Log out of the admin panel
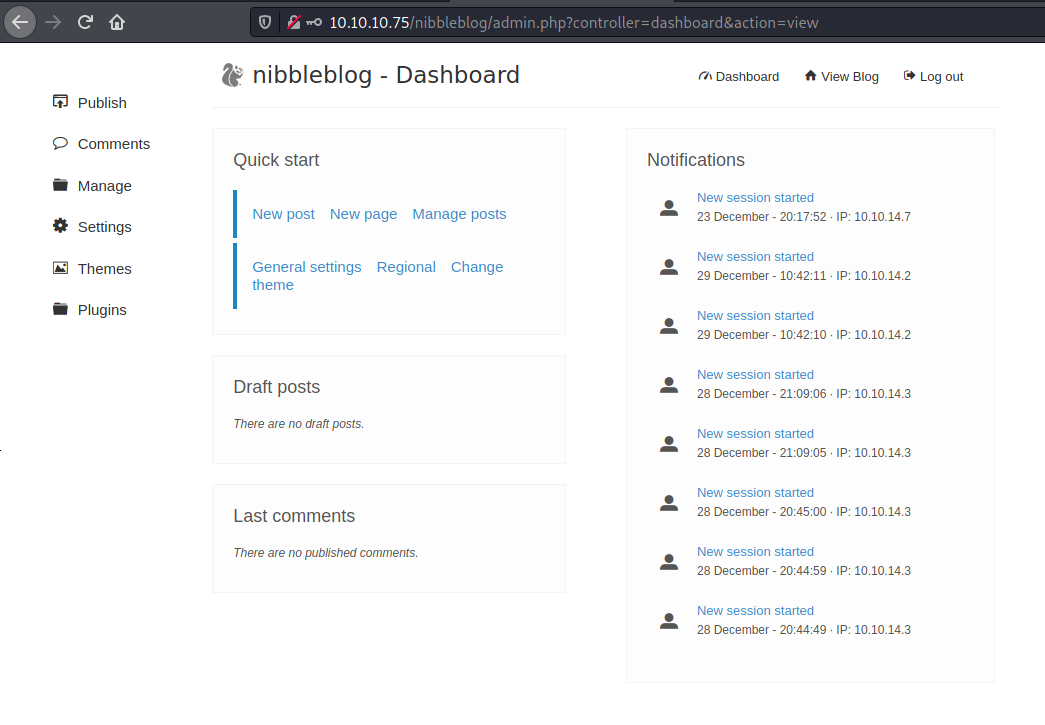The width and height of the screenshot is (1045, 725). click(933, 76)
